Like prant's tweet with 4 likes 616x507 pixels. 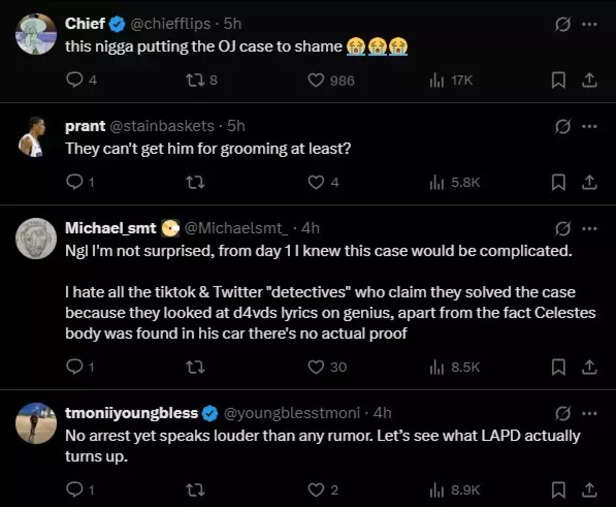click(316, 182)
